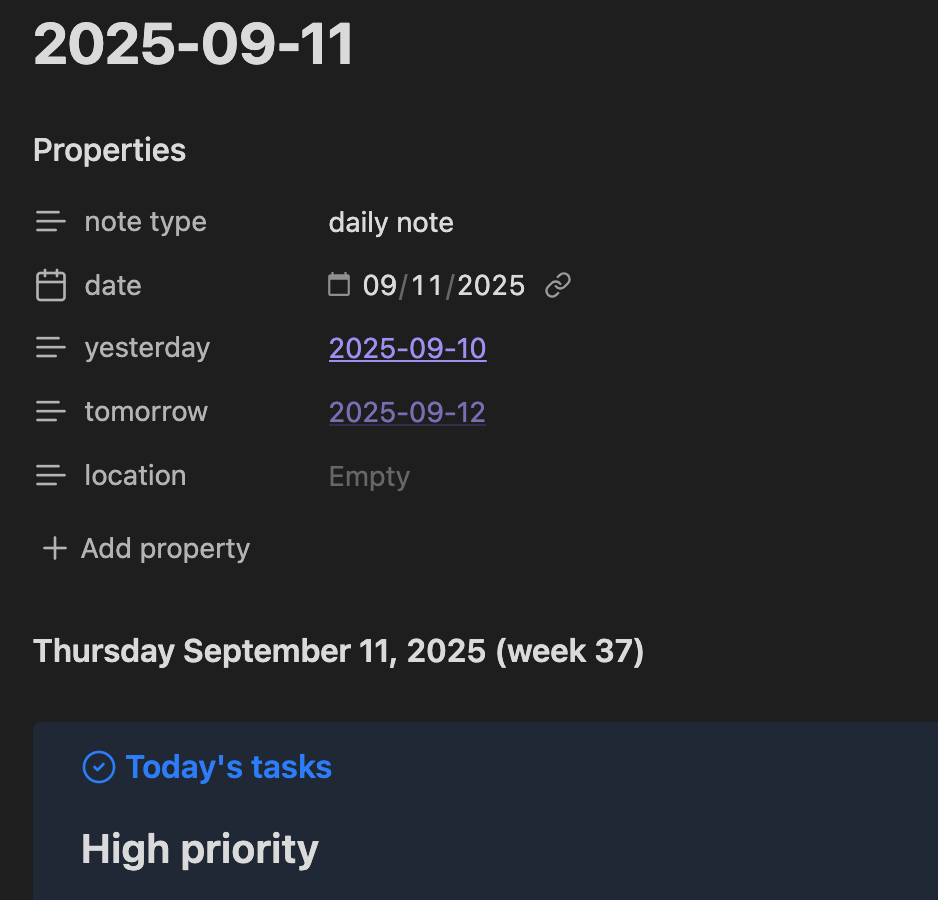This screenshot has width=938, height=900.
Task: Edit the "daily note" property value
Action: (391, 222)
